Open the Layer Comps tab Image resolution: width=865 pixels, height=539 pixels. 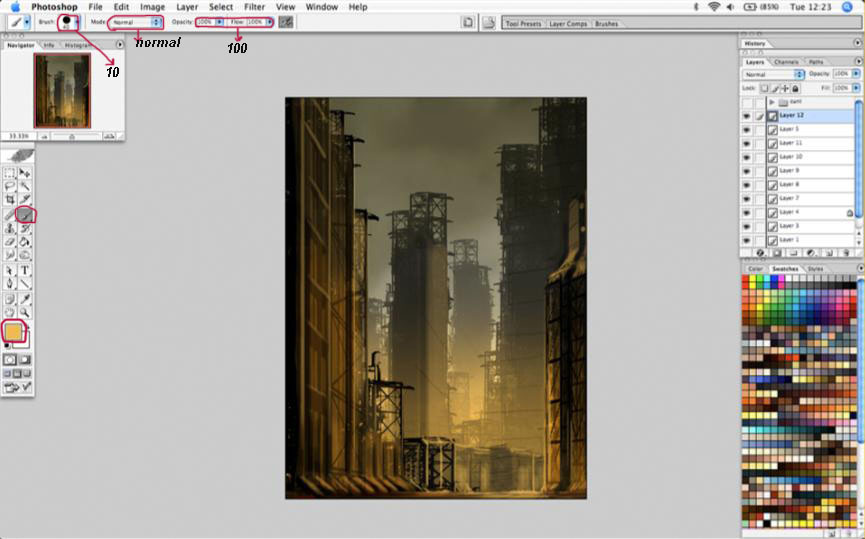tap(569, 23)
